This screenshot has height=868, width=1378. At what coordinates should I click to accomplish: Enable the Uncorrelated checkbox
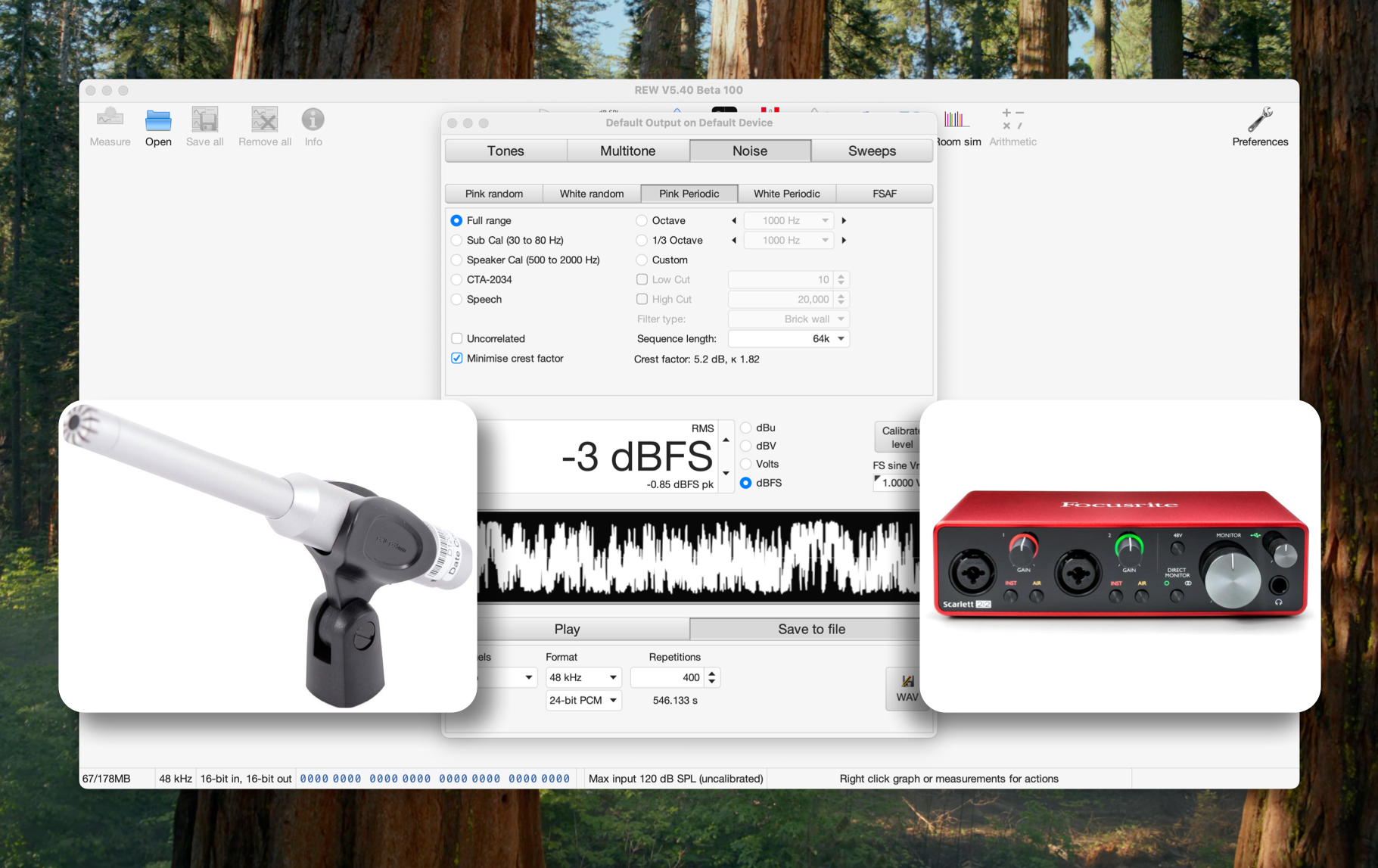(457, 338)
